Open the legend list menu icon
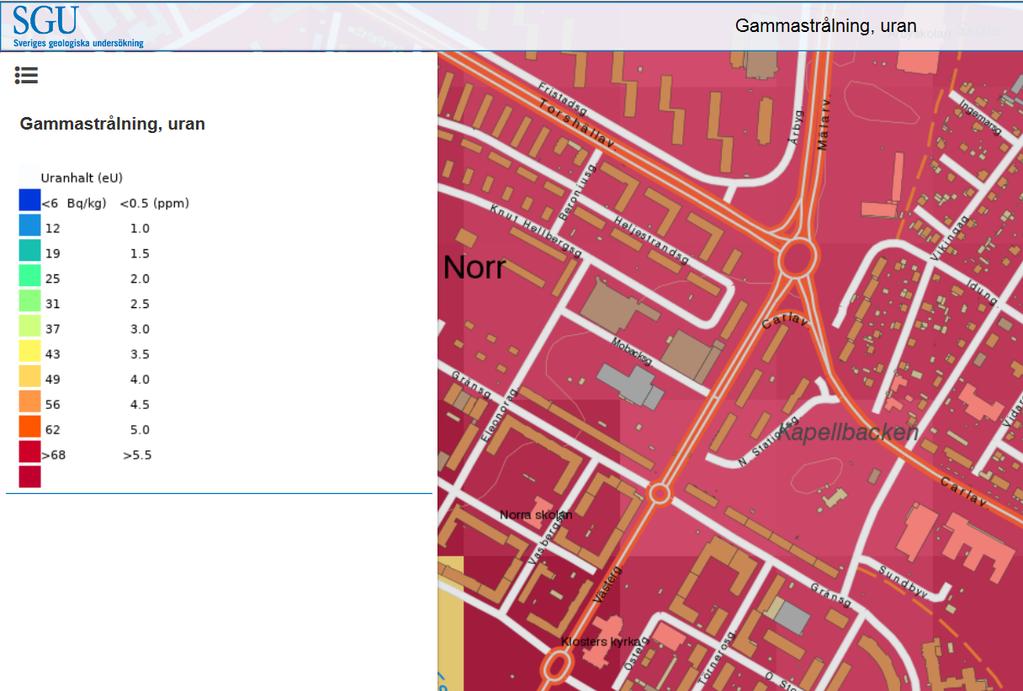 pyautogui.click(x=26, y=76)
